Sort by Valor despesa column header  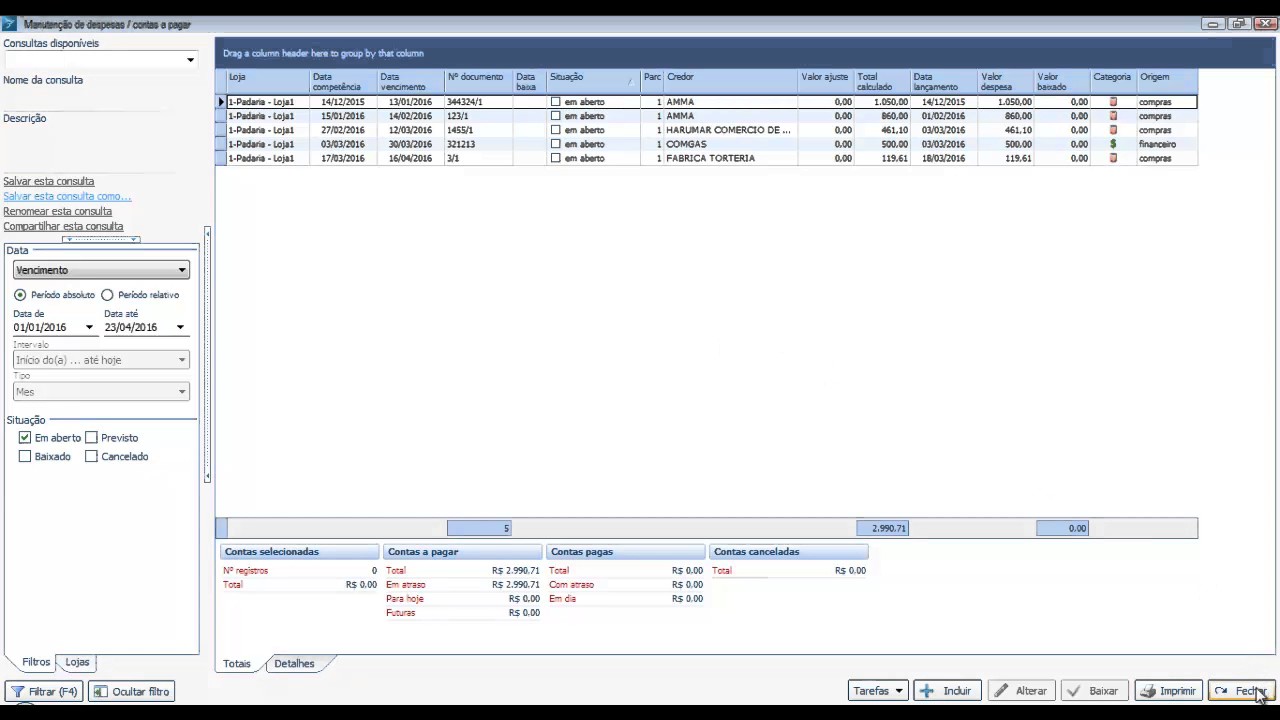click(1006, 82)
